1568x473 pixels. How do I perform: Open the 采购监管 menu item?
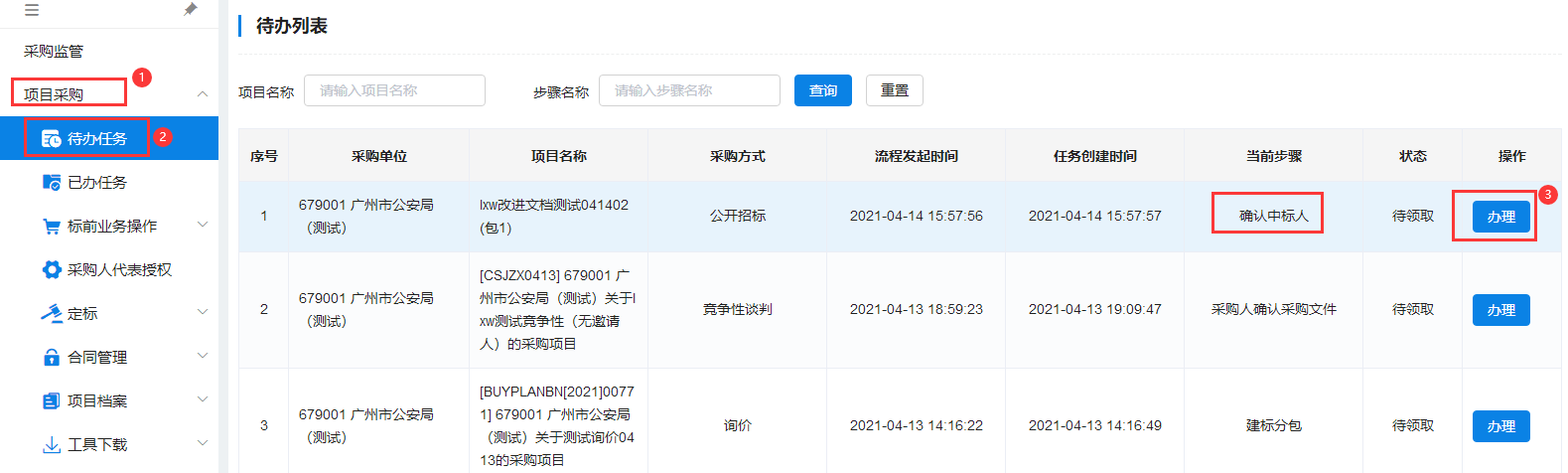click(x=54, y=52)
